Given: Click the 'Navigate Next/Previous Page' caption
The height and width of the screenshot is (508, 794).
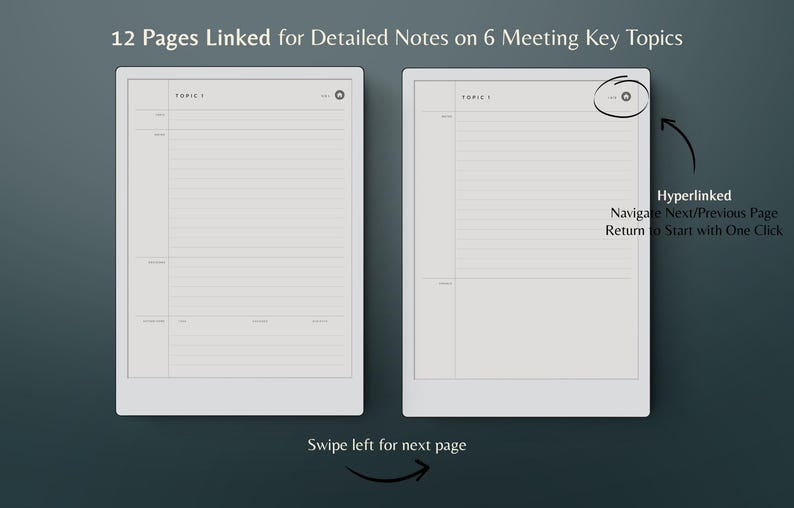Looking at the screenshot, I should click(x=694, y=213).
